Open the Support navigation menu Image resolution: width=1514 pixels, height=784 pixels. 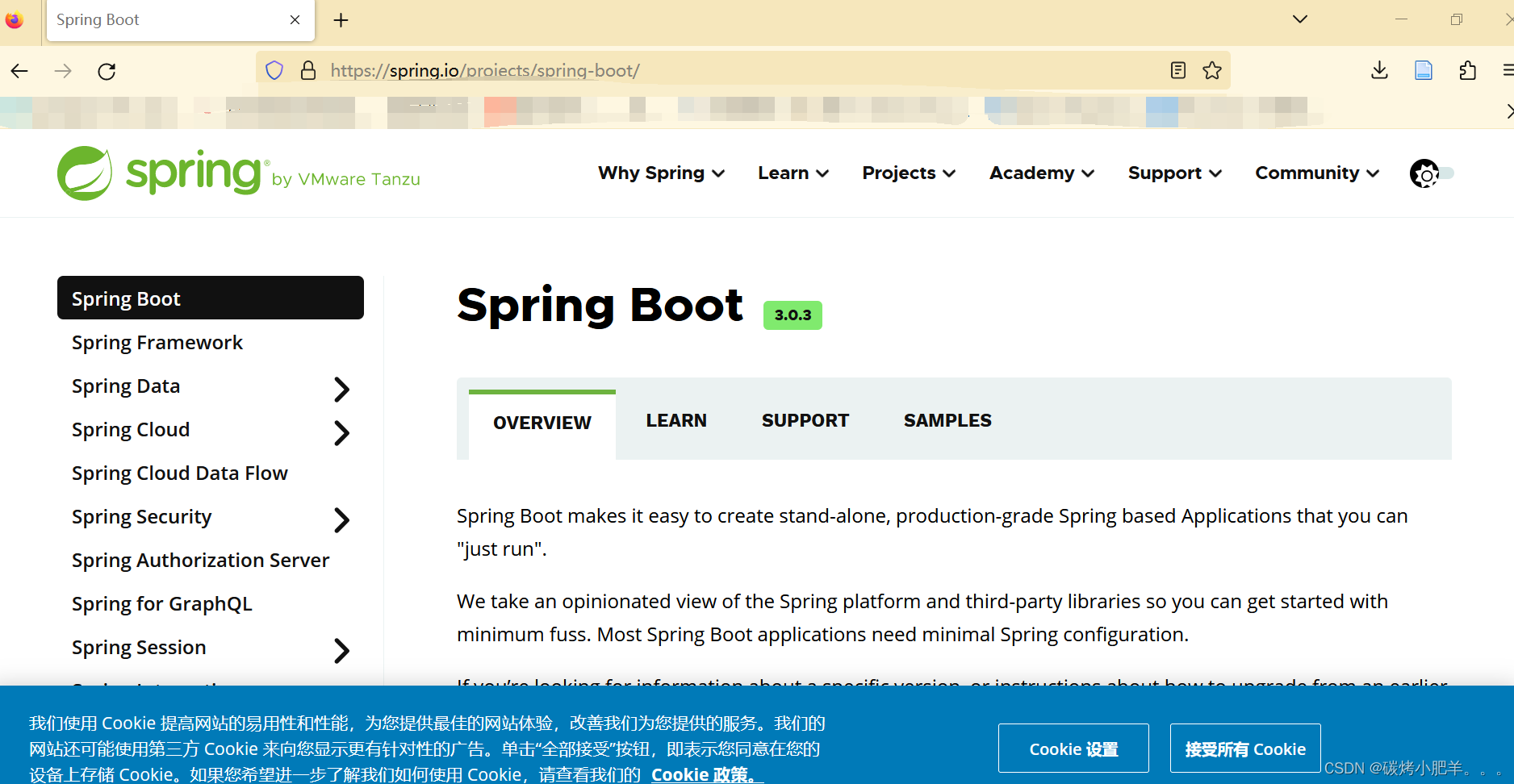[1175, 173]
